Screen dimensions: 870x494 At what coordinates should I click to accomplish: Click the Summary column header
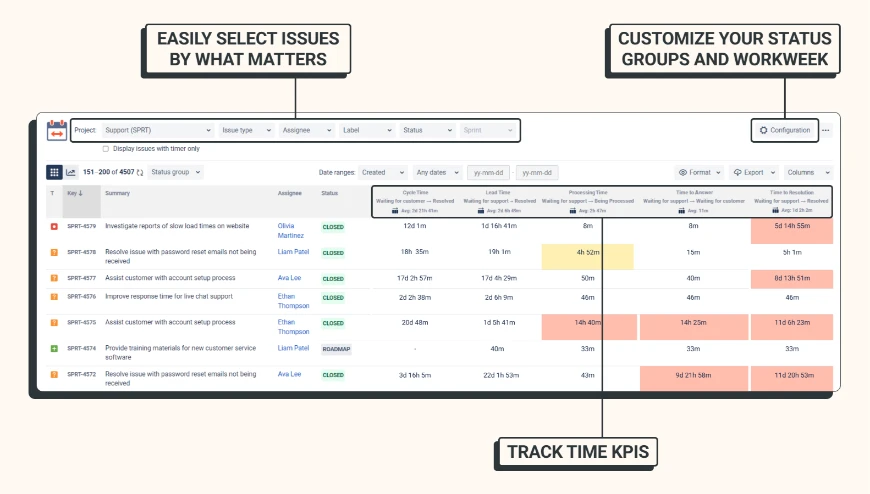118,193
